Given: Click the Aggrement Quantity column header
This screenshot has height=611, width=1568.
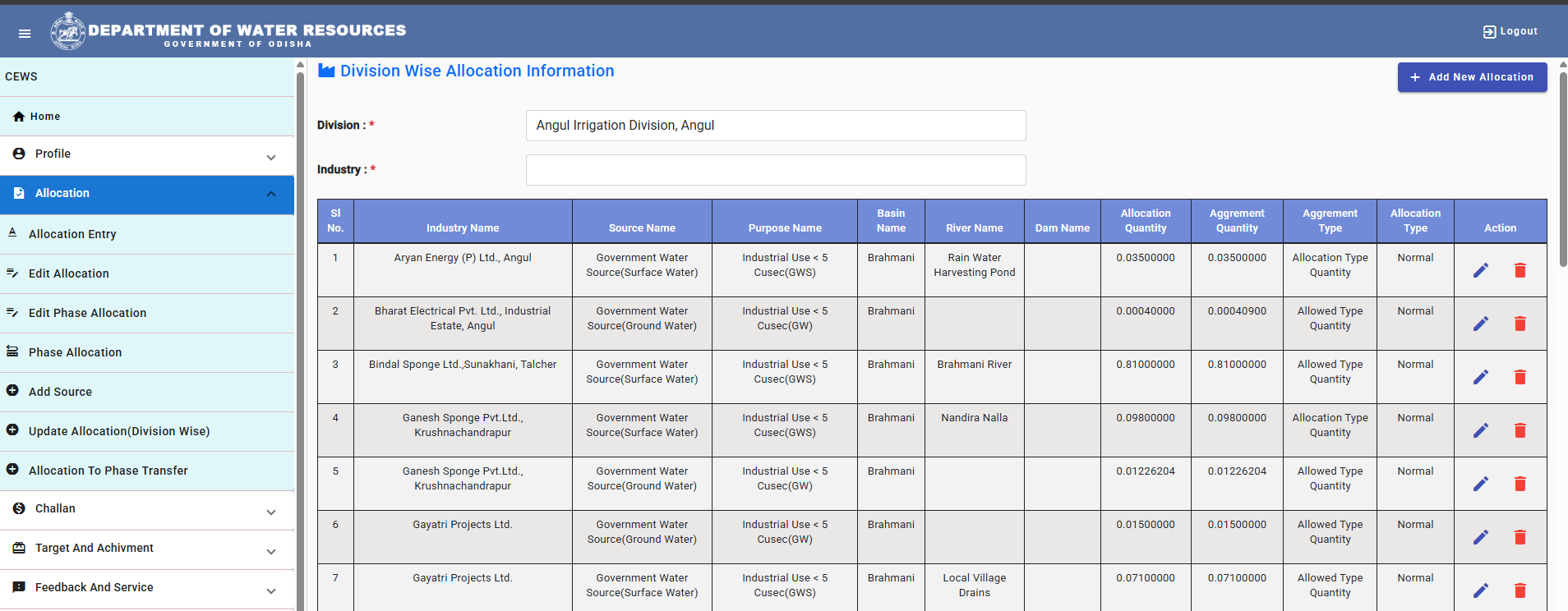Looking at the screenshot, I should pyautogui.click(x=1237, y=221).
